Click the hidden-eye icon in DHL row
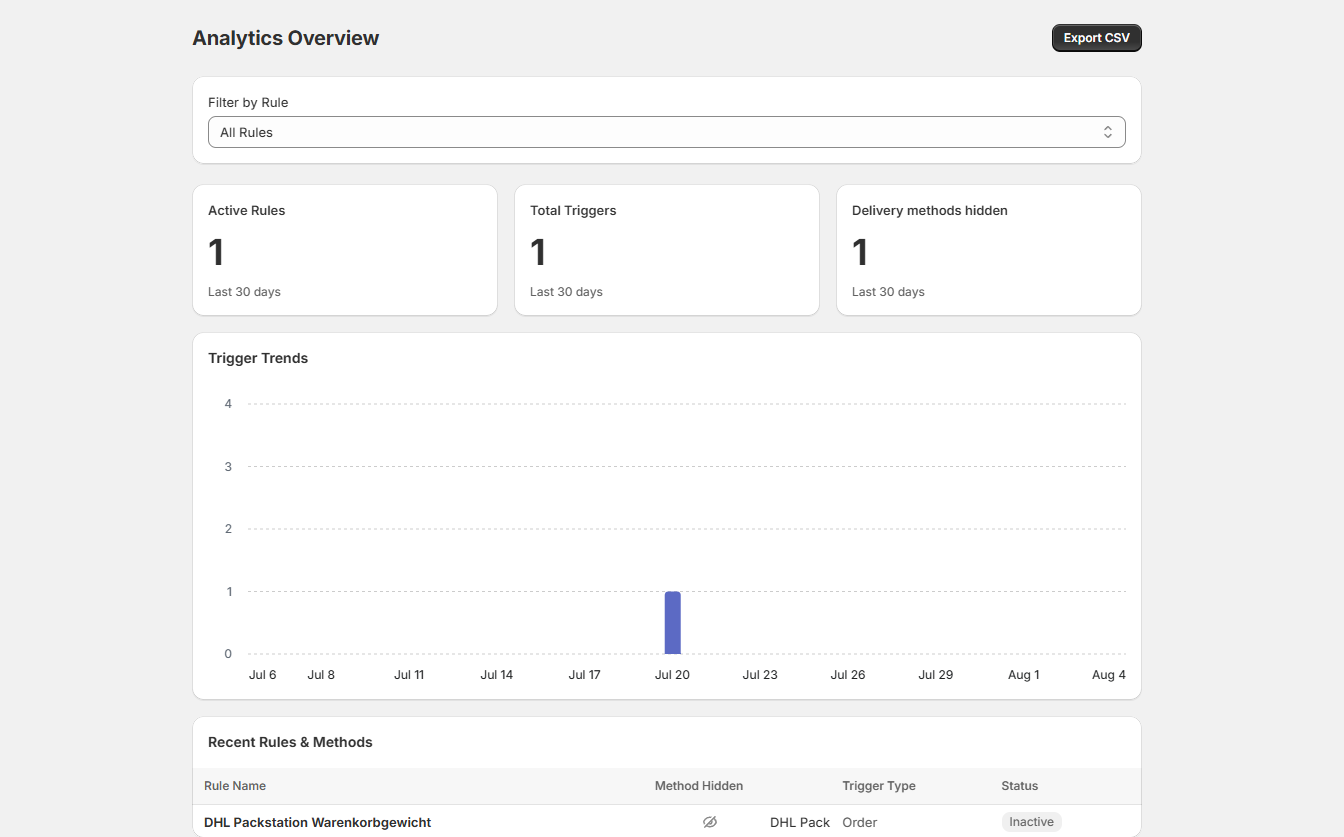Image resolution: width=1344 pixels, height=837 pixels. pos(710,822)
